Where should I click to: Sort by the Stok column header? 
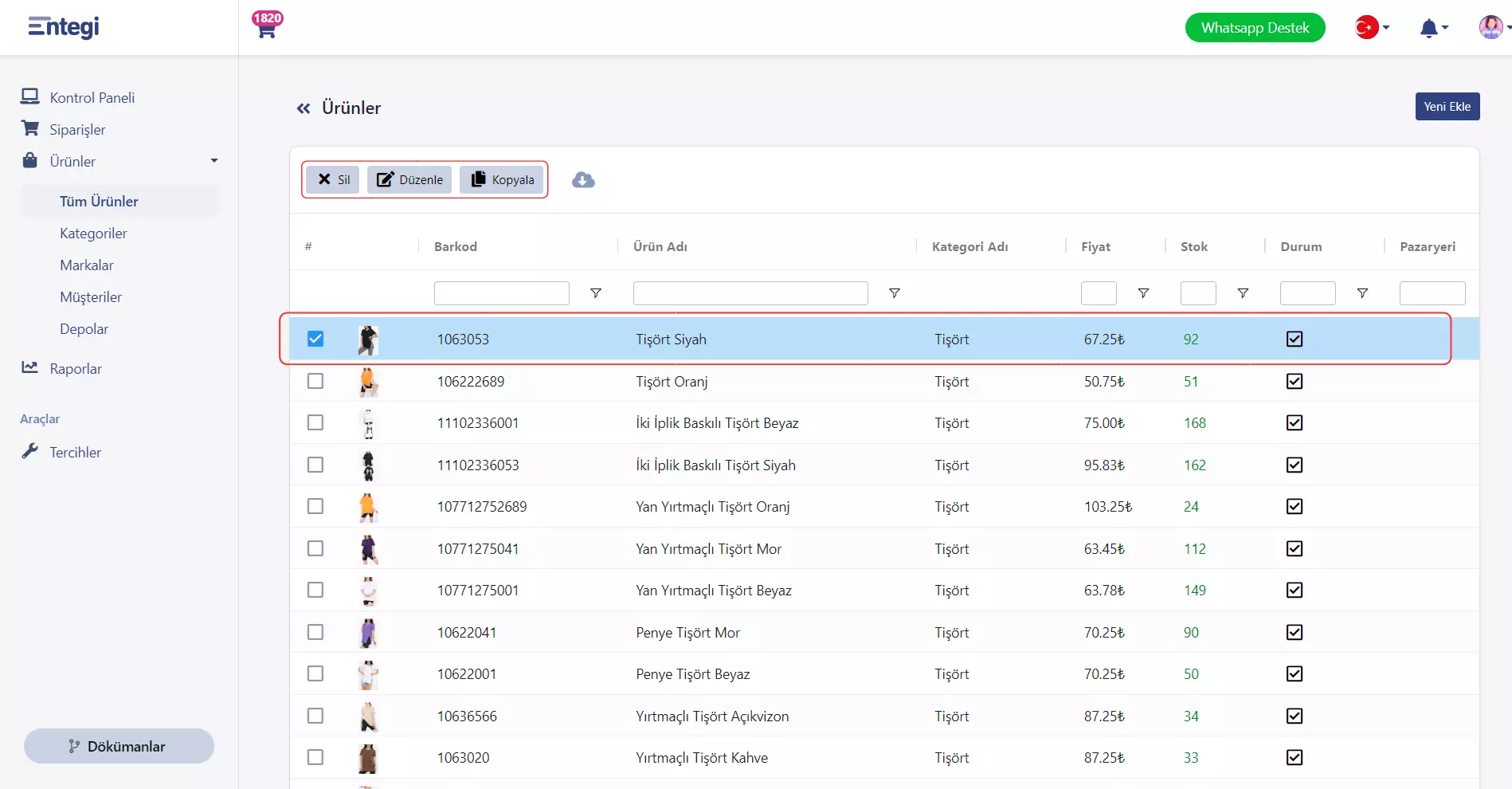(1194, 246)
